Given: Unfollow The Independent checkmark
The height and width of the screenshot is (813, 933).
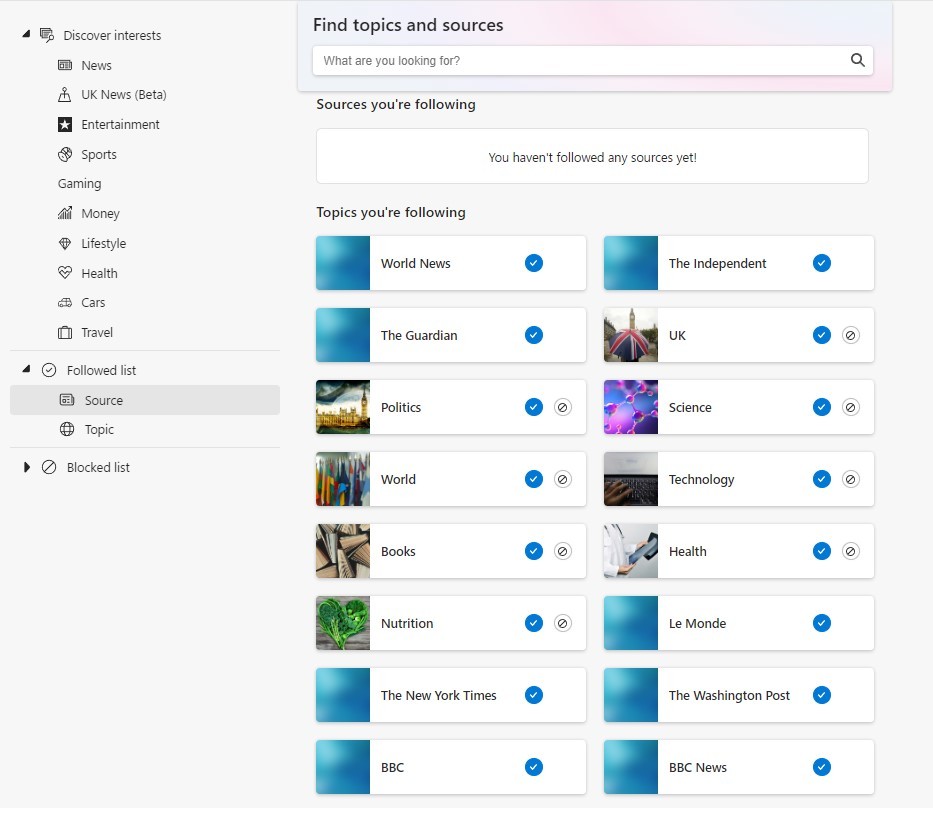Looking at the screenshot, I should pos(822,263).
